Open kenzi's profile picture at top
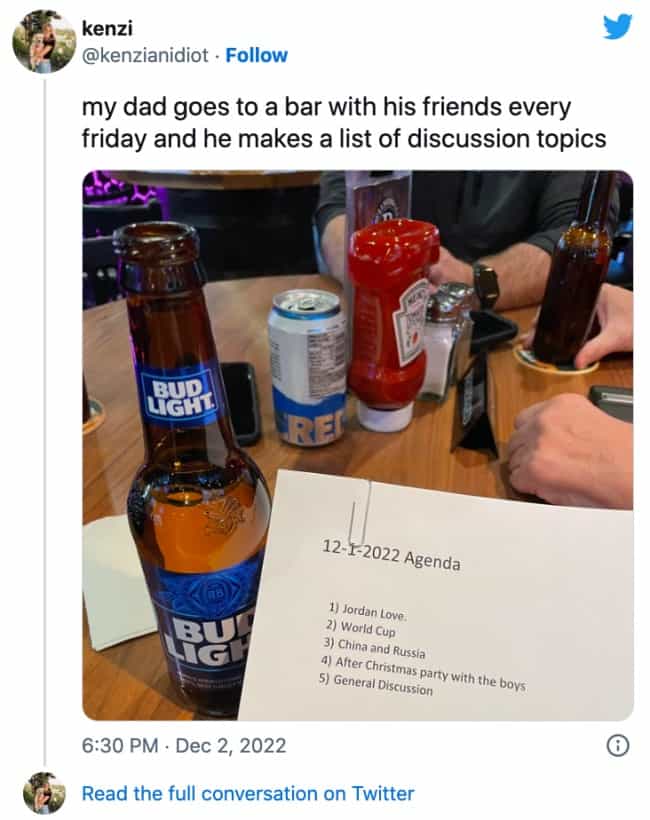 pos(44,41)
